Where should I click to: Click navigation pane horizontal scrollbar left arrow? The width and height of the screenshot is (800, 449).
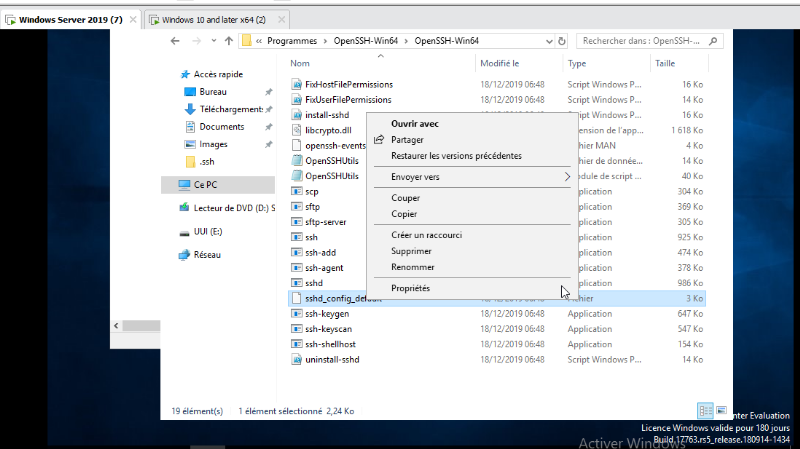[116, 326]
